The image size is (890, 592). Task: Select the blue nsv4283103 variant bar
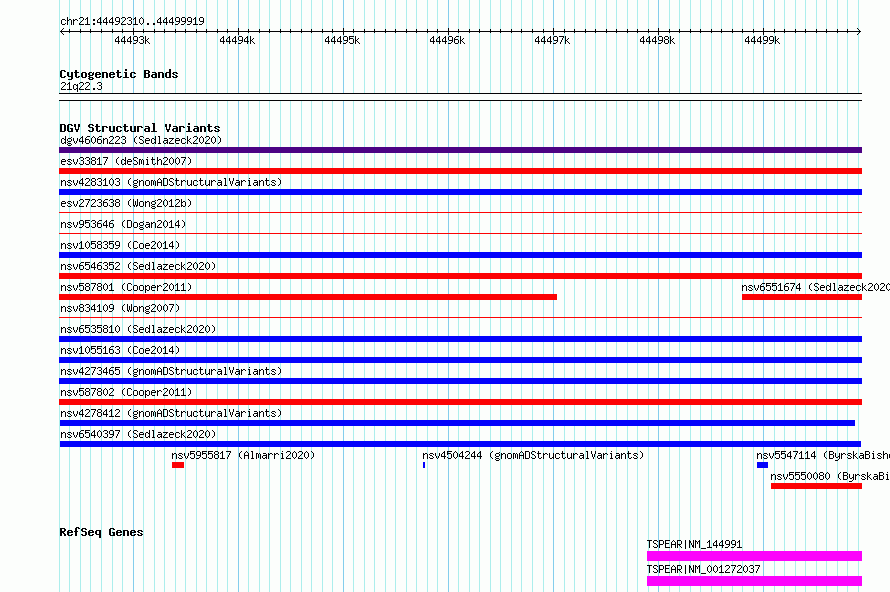[x=460, y=192]
